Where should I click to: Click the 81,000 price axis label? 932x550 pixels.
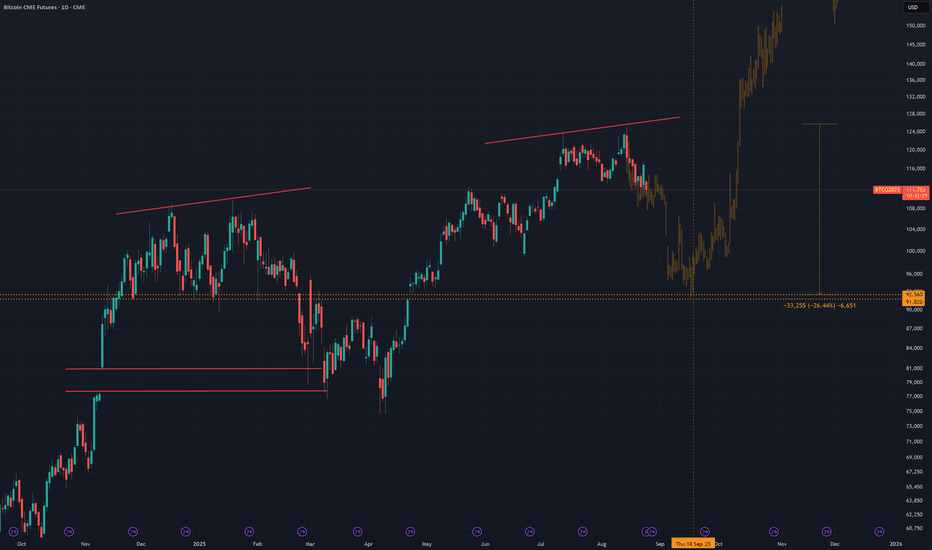click(x=914, y=369)
